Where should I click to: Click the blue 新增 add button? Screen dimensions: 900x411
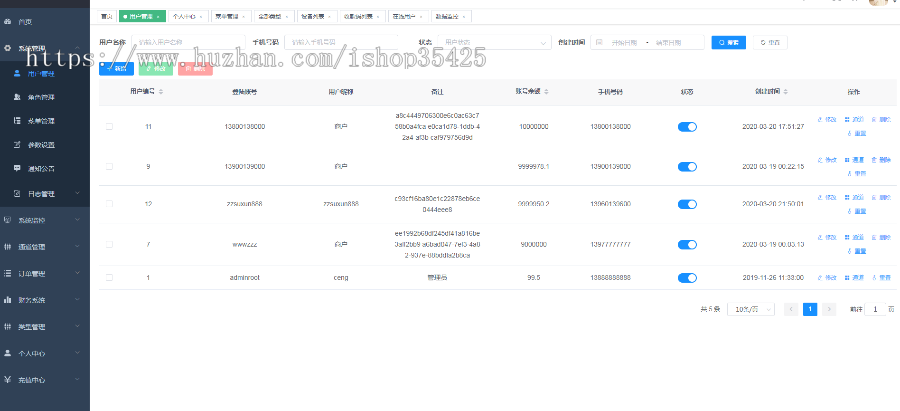(x=116, y=68)
